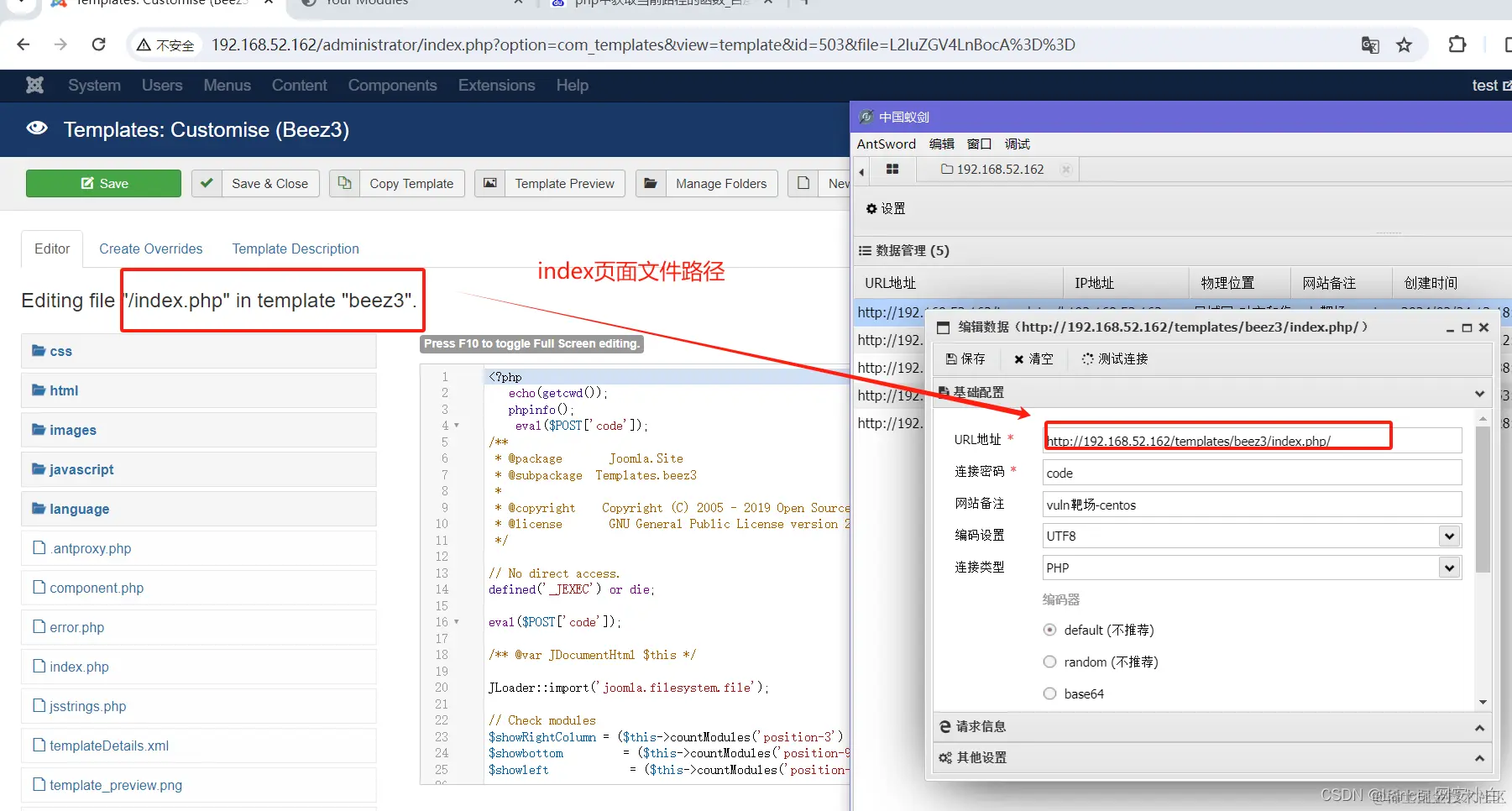Expand the 请求信息 section chevron

[x=1479, y=727]
